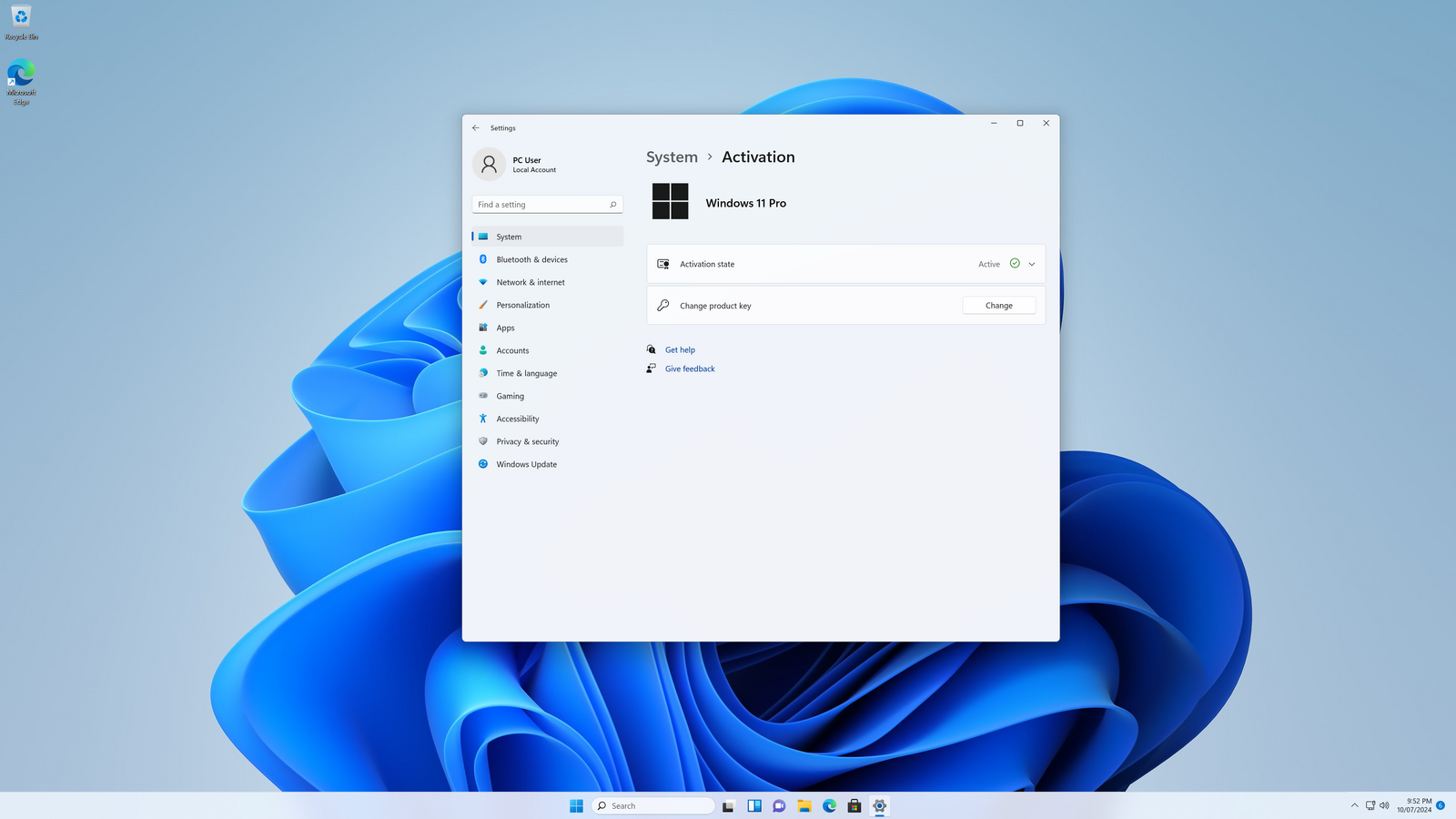1456x819 pixels.
Task: Open Personalization settings
Action: click(x=547, y=305)
